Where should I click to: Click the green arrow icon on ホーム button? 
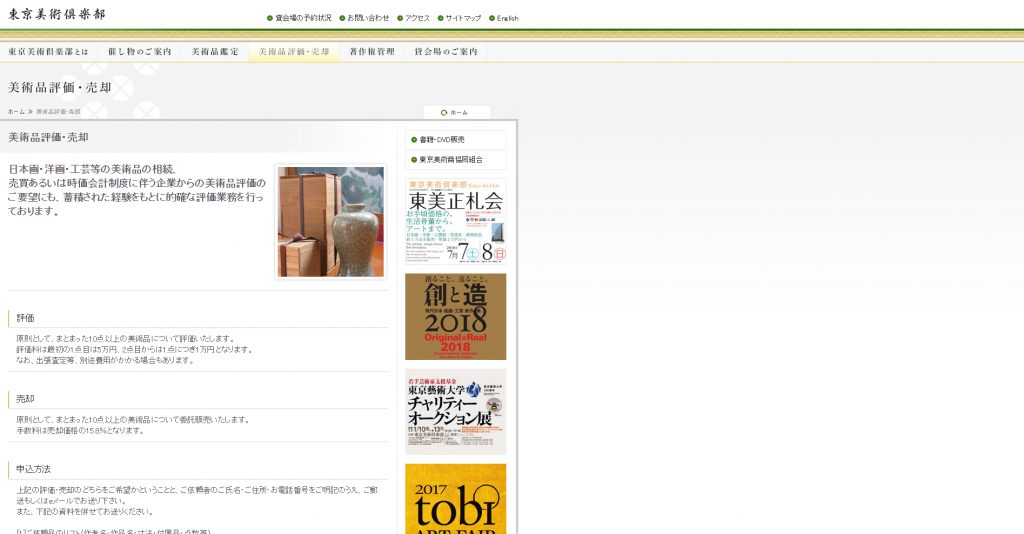(x=444, y=112)
